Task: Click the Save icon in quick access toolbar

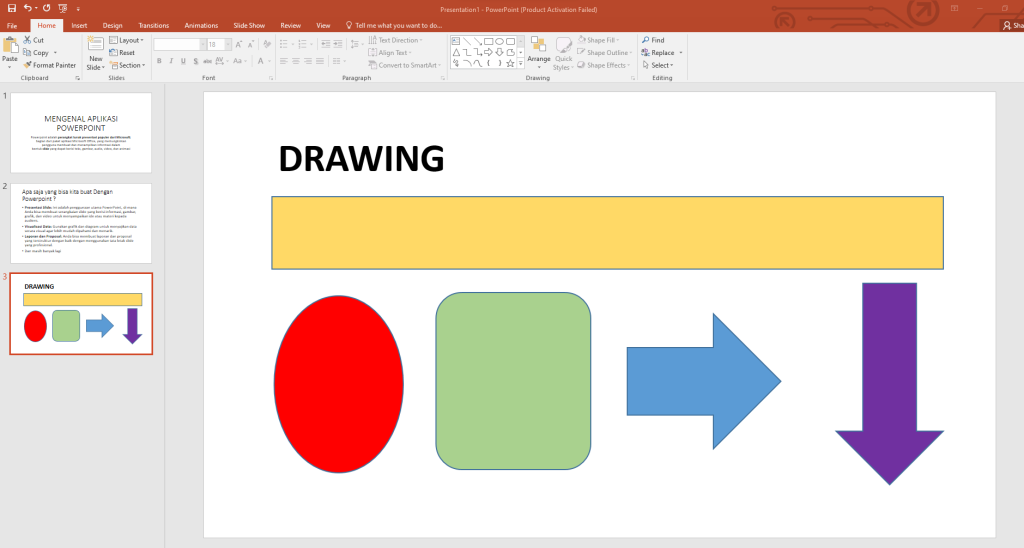Action: [10, 8]
